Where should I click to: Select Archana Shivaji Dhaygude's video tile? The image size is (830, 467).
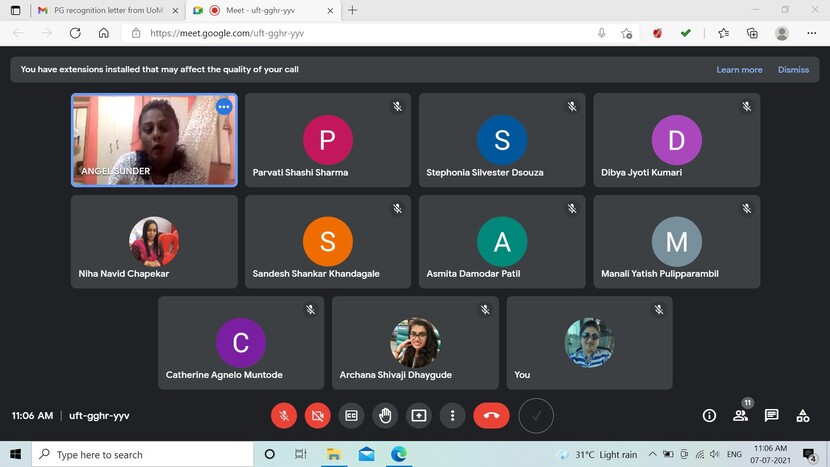(415, 342)
